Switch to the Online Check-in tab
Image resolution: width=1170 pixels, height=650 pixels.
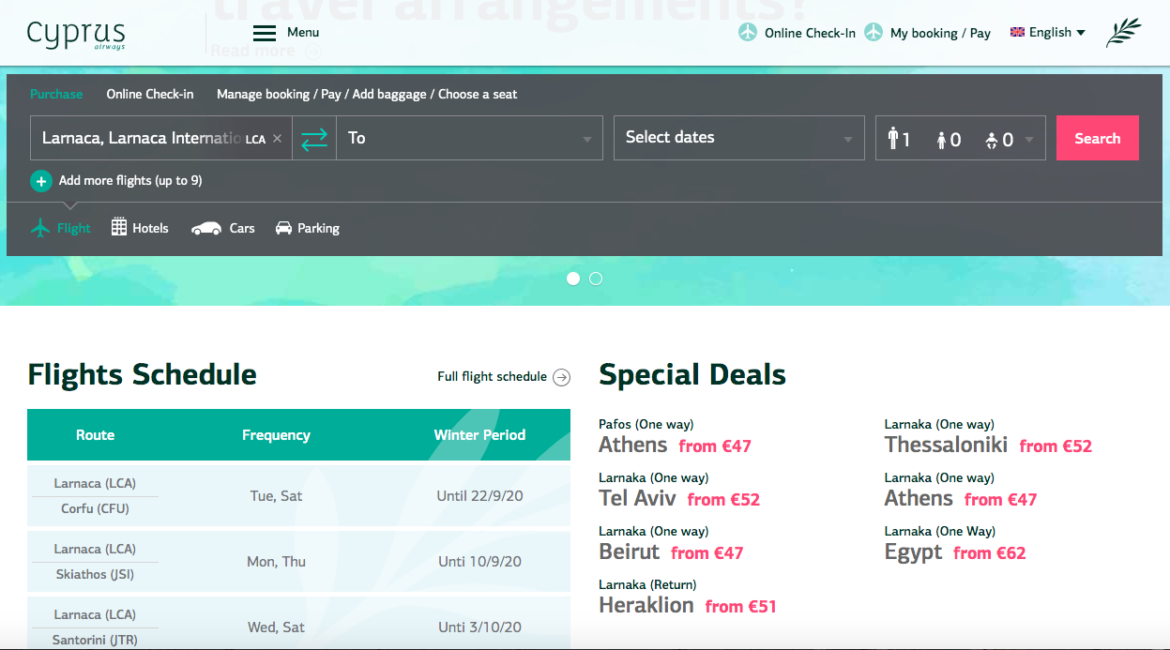pyautogui.click(x=149, y=94)
